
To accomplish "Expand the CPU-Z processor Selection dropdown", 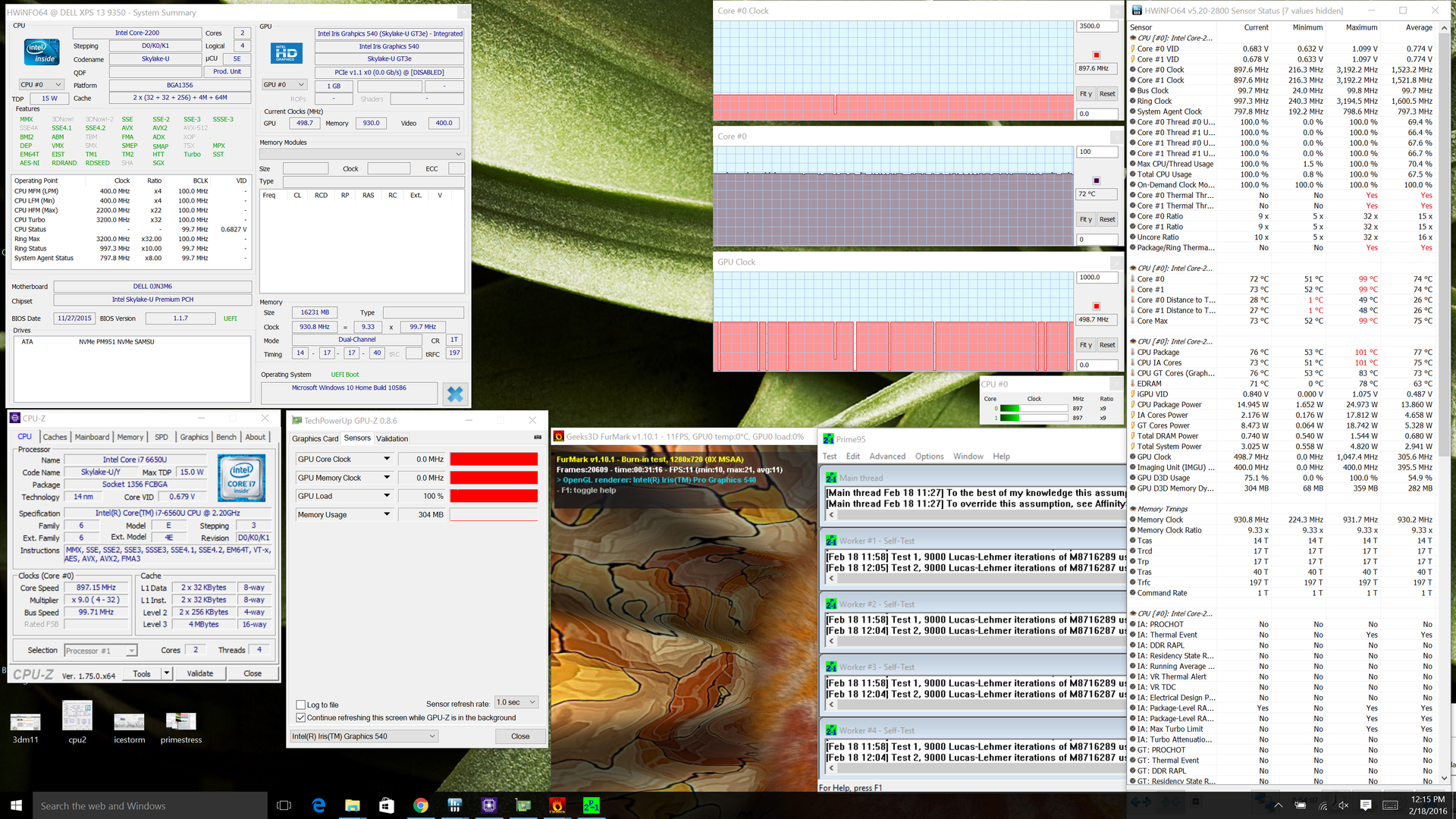I will pos(132,651).
